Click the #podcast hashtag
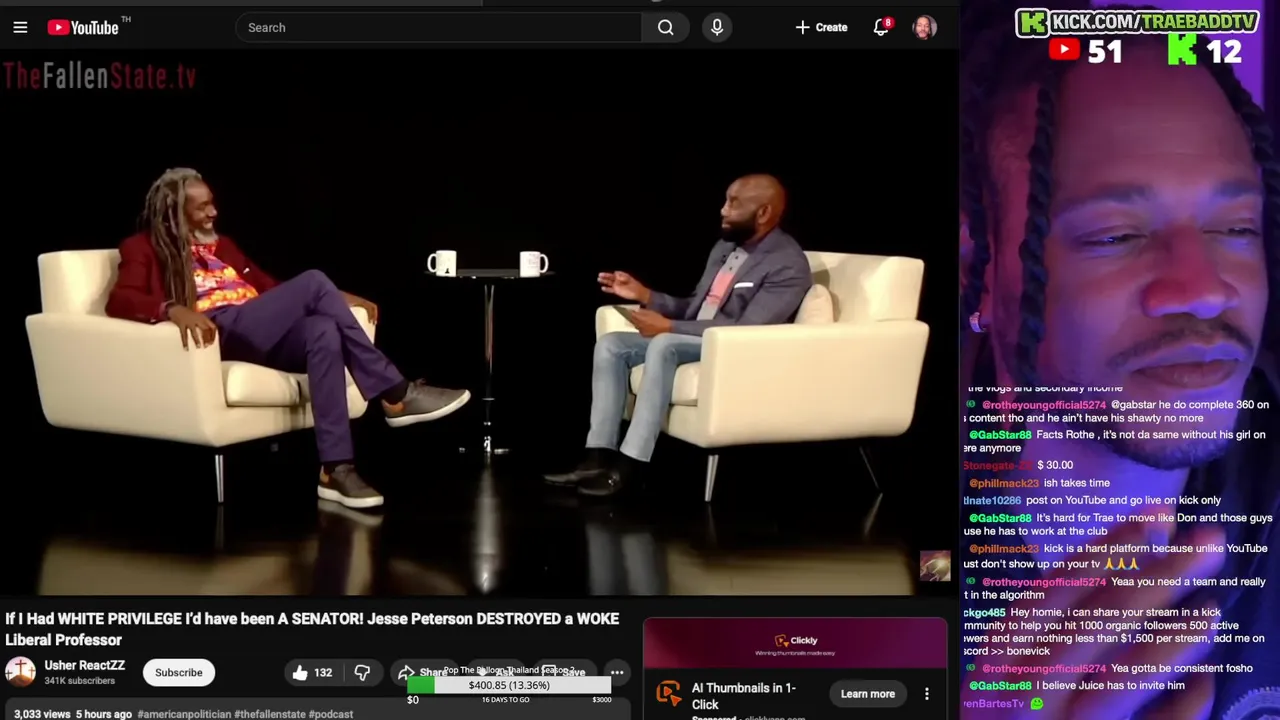This screenshot has height=720, width=1280. point(331,714)
